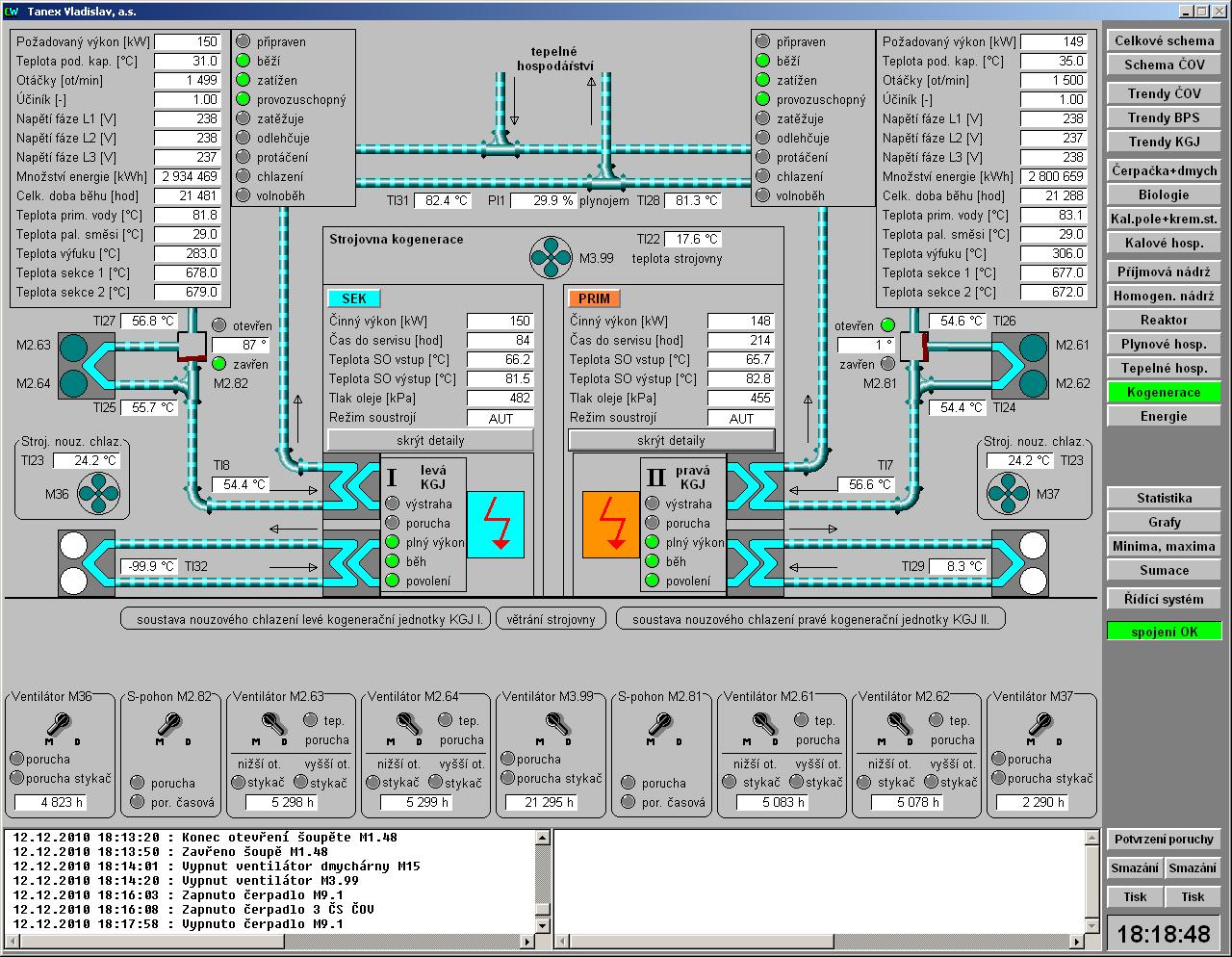Click the M2.82 valve symbol
Image resolution: width=1232 pixels, height=957 pixels.
click(193, 347)
